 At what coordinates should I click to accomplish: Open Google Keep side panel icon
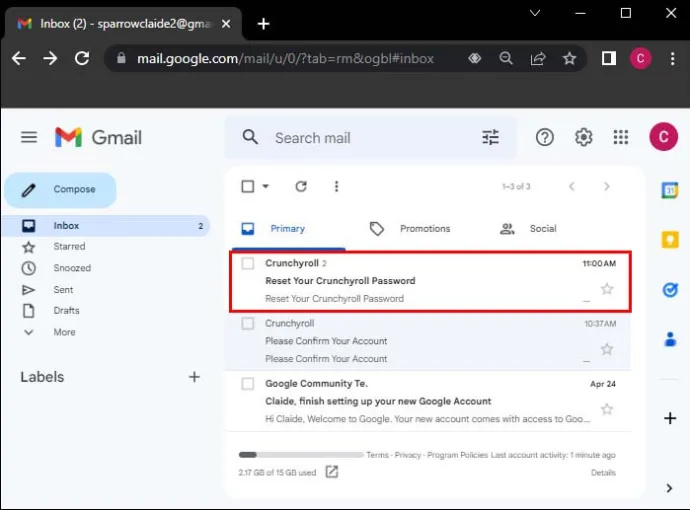click(670, 240)
